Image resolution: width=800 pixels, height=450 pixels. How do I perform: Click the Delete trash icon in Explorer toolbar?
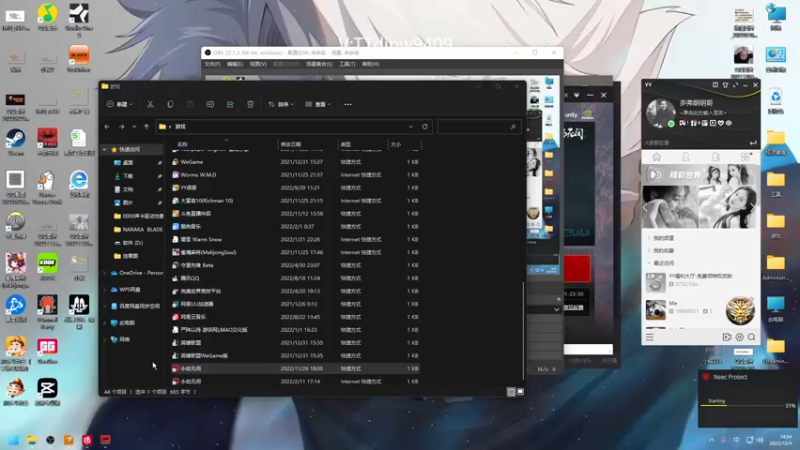point(250,104)
